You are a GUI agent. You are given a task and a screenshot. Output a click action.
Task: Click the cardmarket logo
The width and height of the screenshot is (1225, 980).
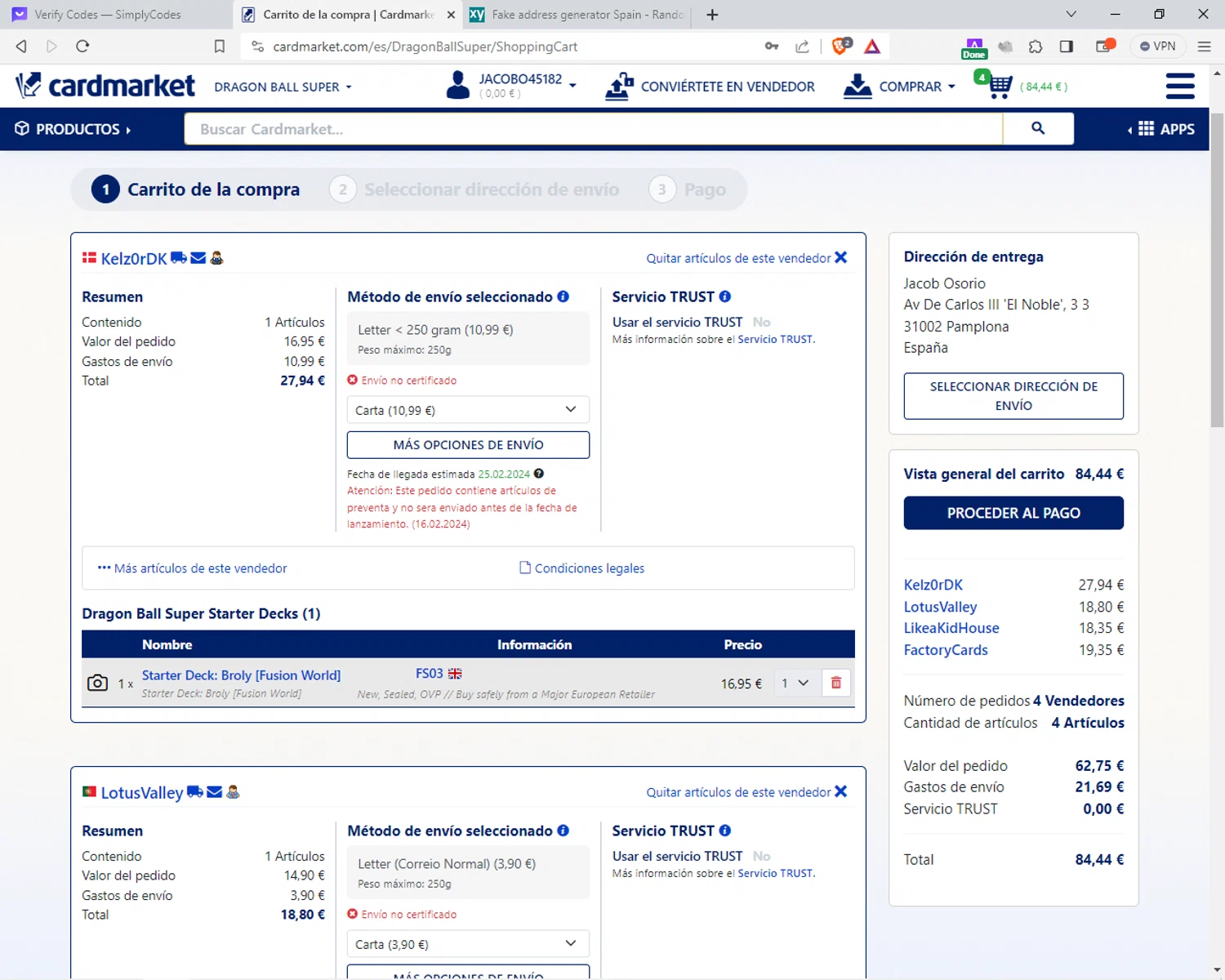click(105, 85)
